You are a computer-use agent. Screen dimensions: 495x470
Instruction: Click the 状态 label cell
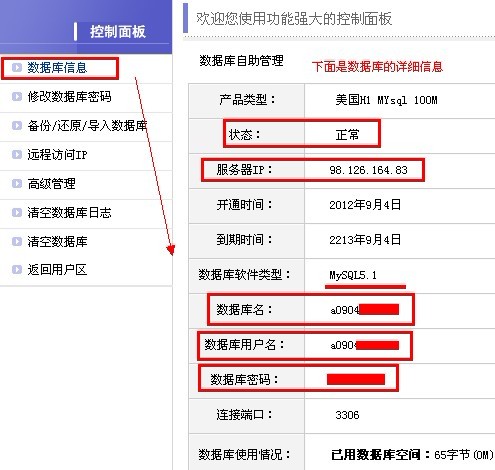(x=244, y=135)
